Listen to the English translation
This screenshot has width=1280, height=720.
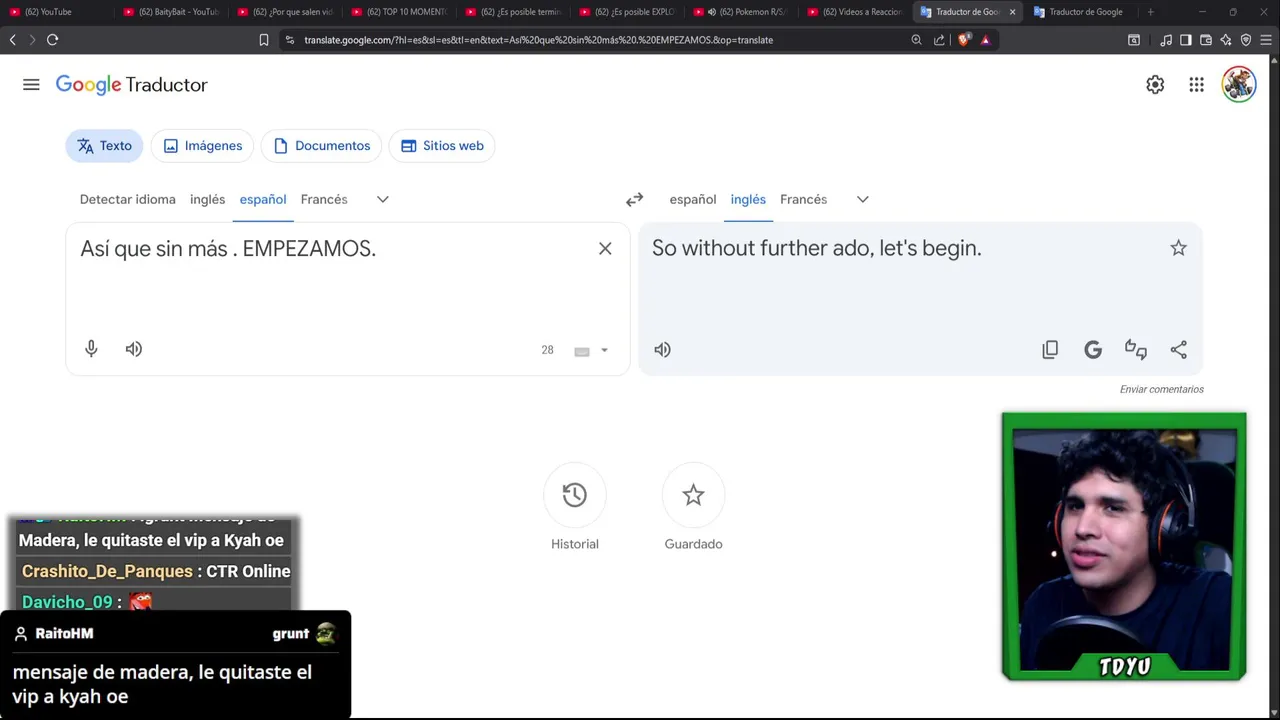pyautogui.click(x=662, y=350)
